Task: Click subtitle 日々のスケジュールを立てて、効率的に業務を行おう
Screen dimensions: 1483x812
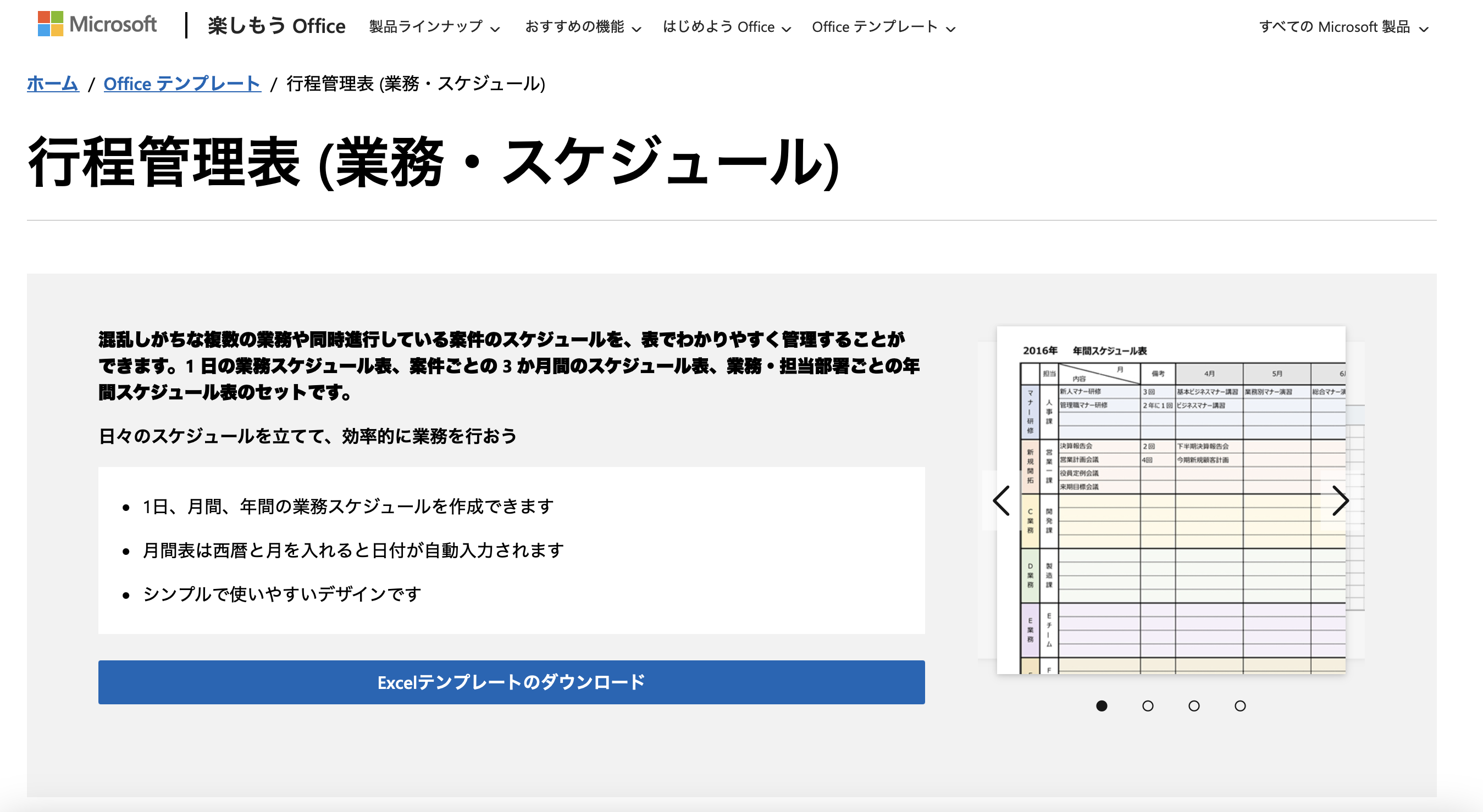Action: point(308,436)
